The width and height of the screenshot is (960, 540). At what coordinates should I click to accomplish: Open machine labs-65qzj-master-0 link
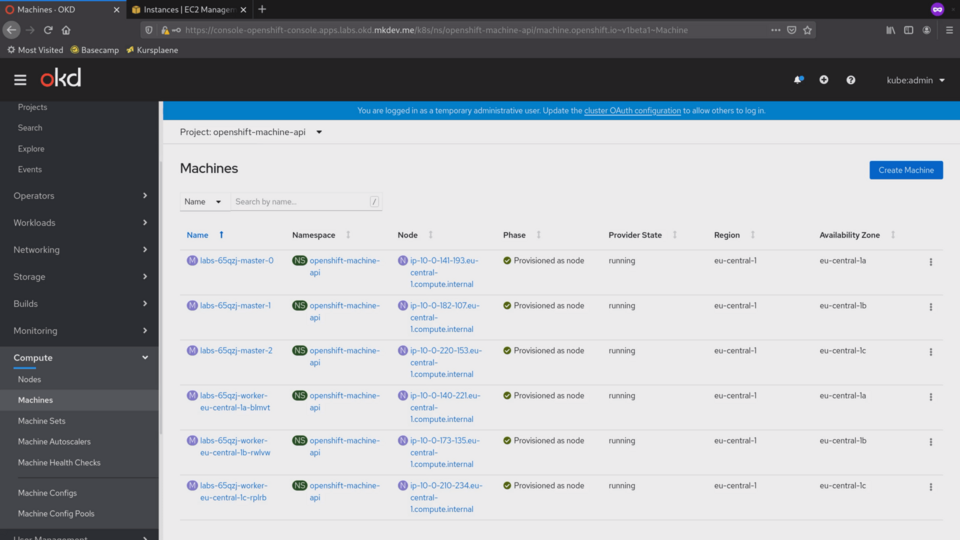click(236, 261)
